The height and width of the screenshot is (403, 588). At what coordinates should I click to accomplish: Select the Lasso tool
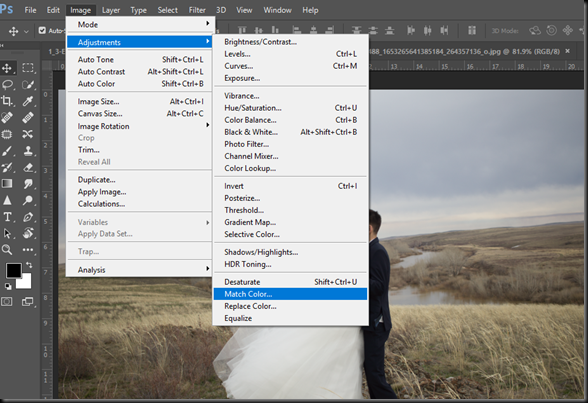(7, 84)
